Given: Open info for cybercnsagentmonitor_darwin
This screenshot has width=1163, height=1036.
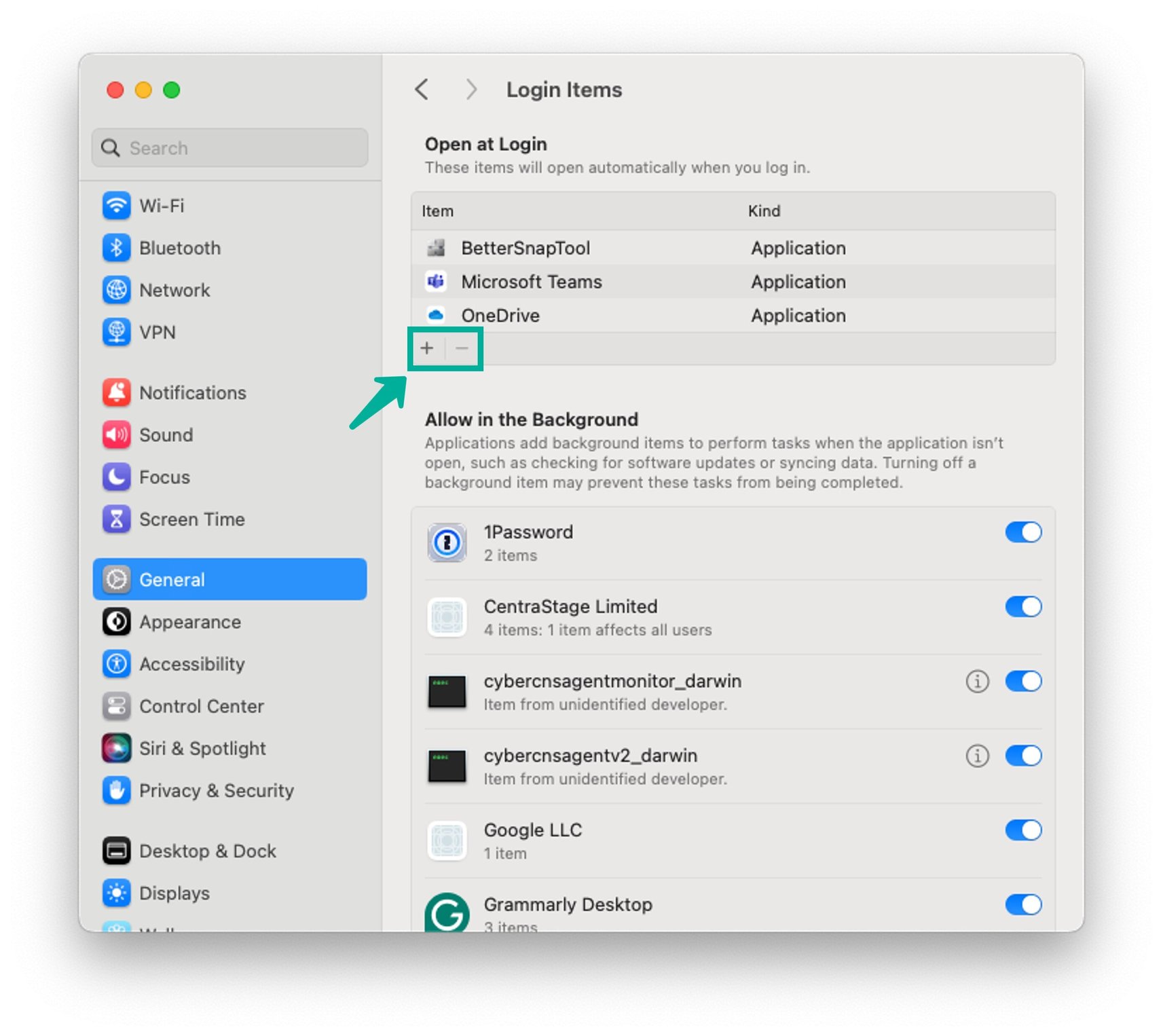Looking at the screenshot, I should click(x=976, y=682).
